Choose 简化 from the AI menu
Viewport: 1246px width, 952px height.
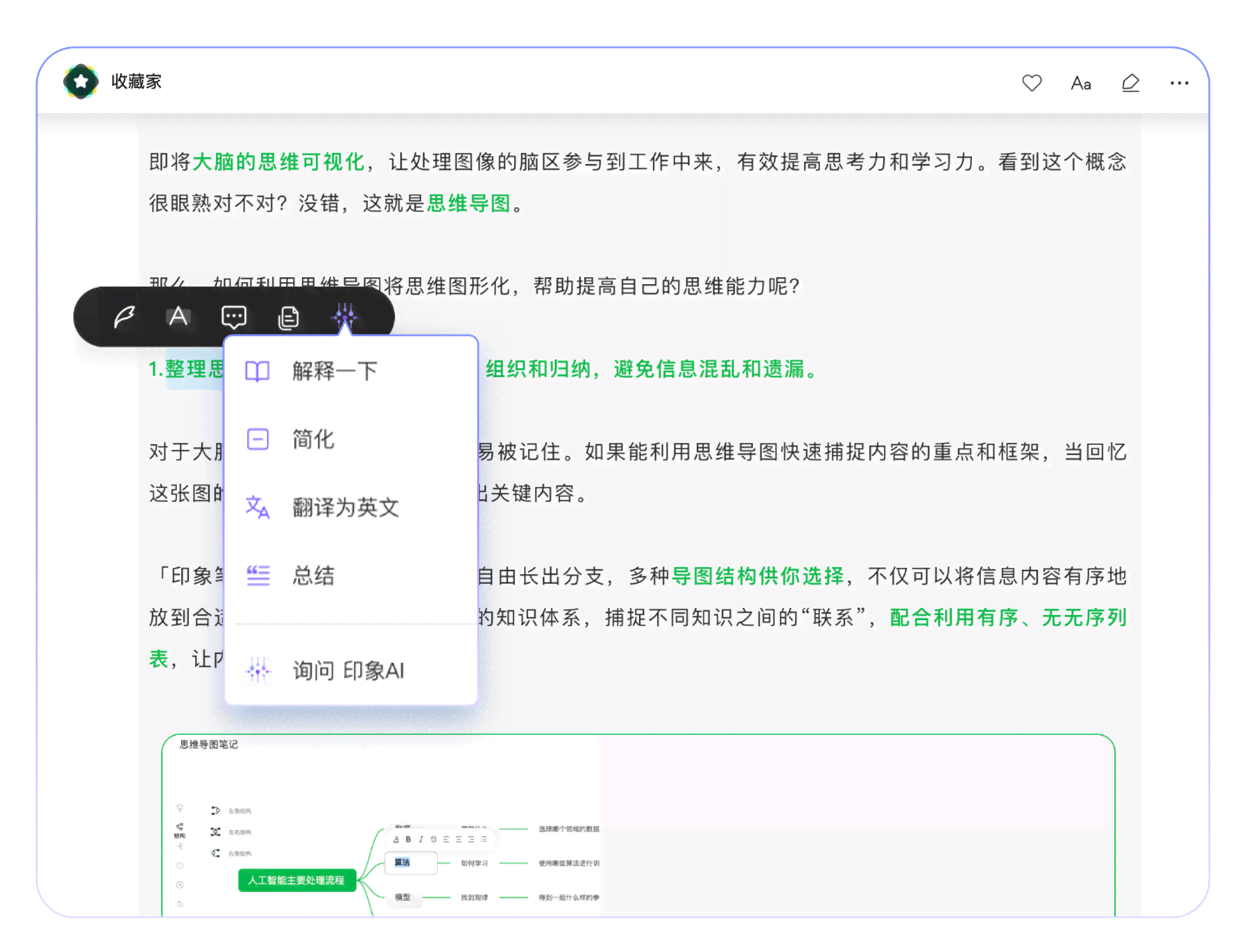point(350,439)
